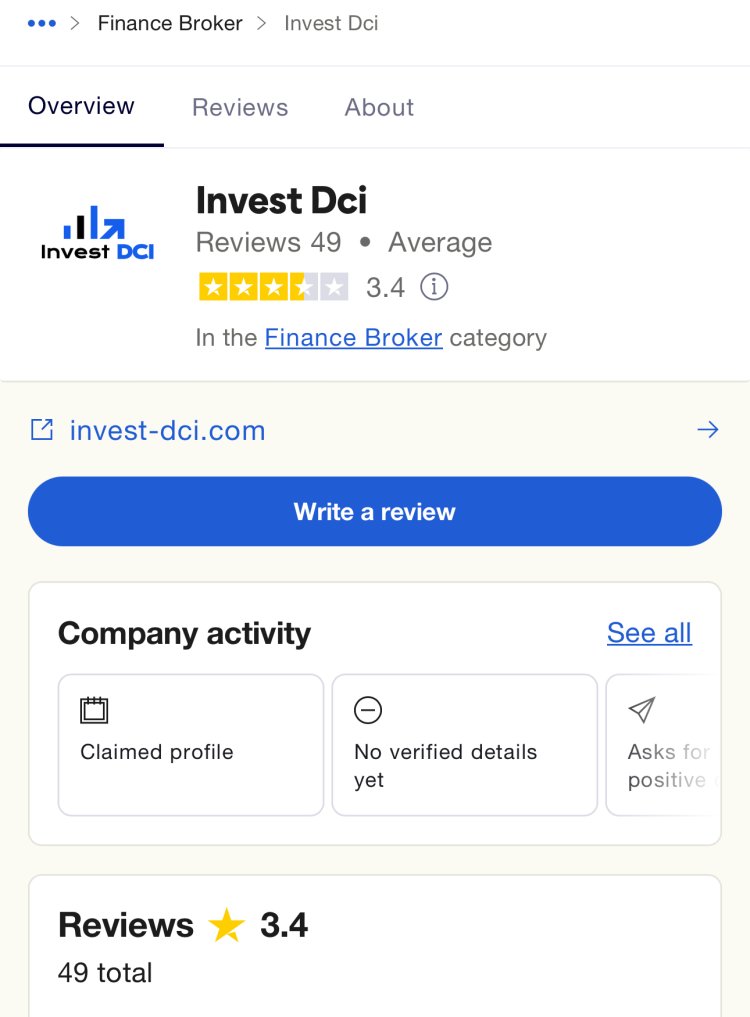This screenshot has width=750, height=1017.
Task: Select the No verified details yet card
Action: point(465,745)
